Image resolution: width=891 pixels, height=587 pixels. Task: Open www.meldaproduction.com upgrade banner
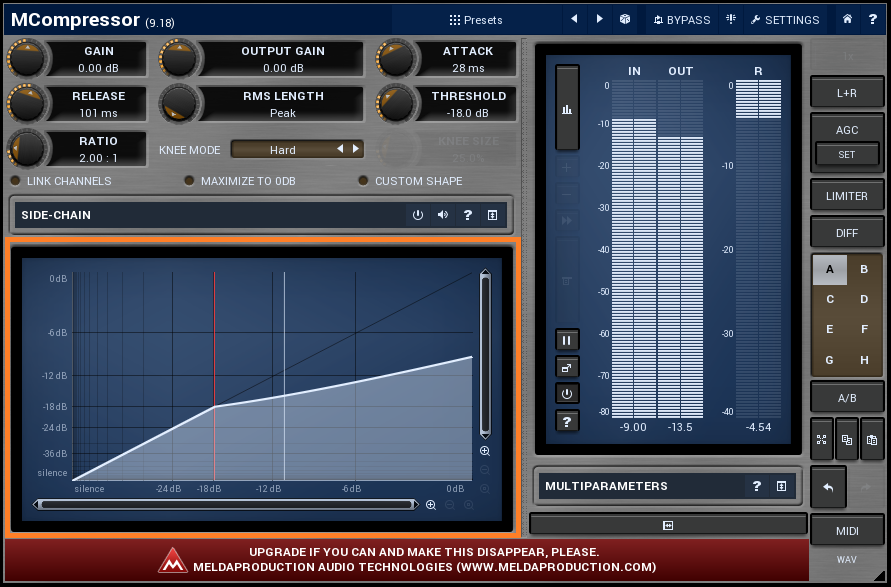click(407, 560)
